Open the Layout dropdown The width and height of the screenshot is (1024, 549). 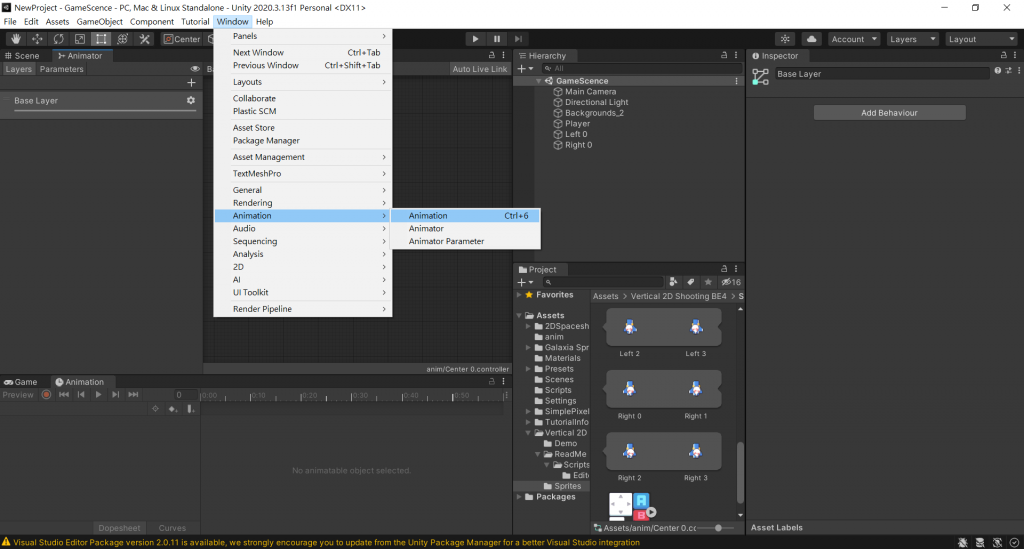coord(982,39)
